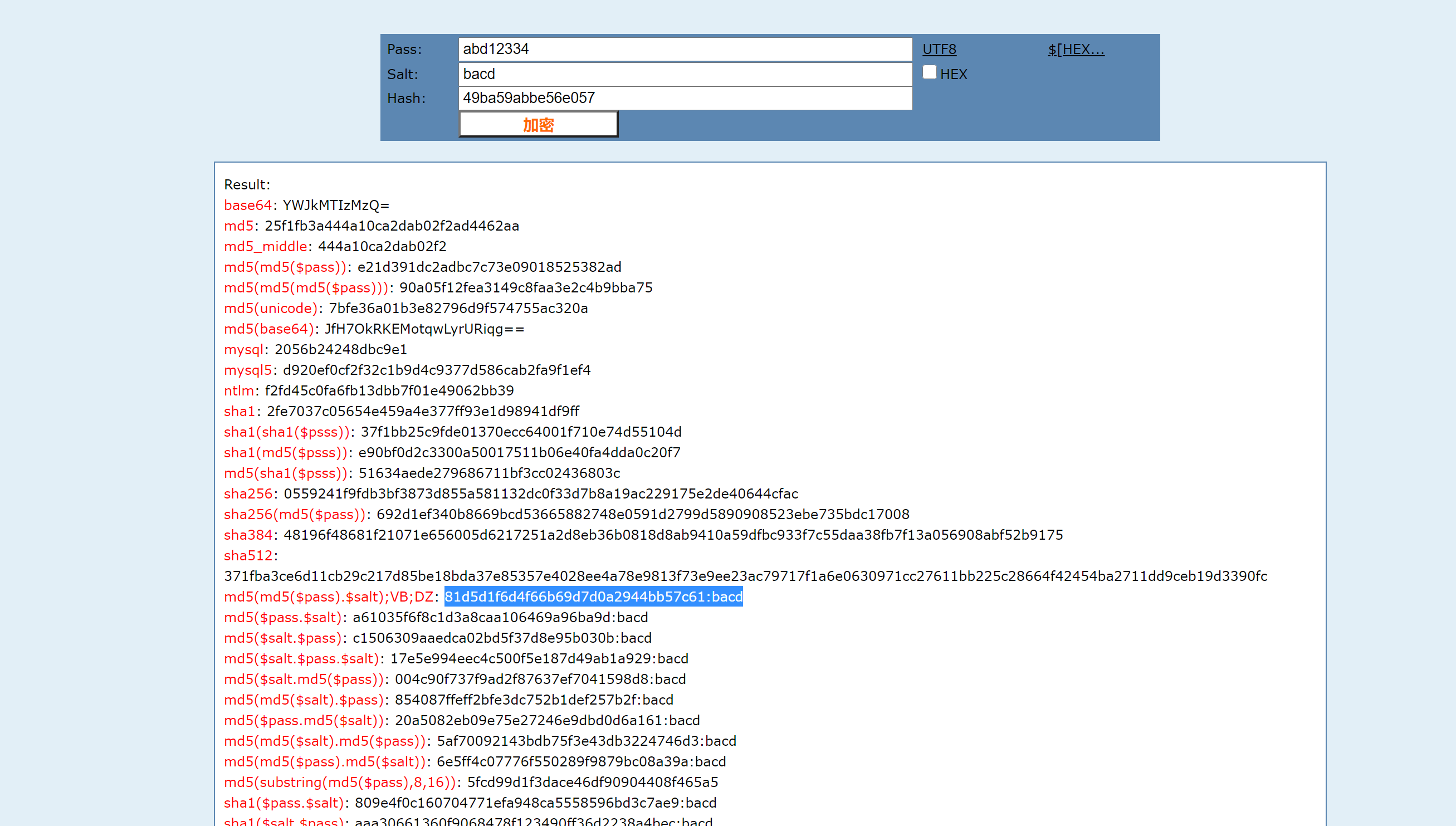This screenshot has height=826, width=1456.
Task: Click the md5(substring(md5($pass),8,16)) label
Action: (340, 783)
